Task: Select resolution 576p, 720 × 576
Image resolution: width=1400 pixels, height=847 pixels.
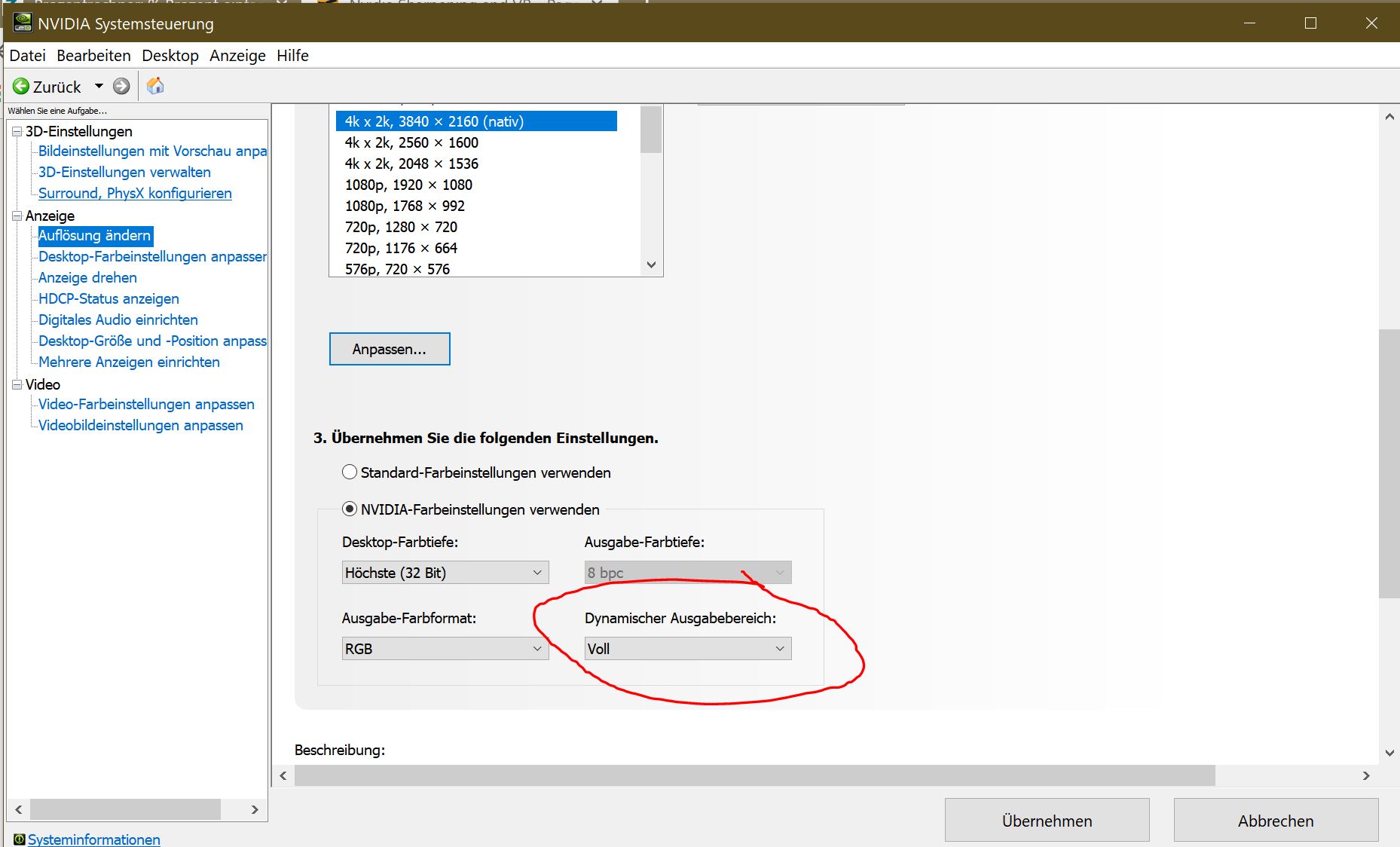Action: point(397,269)
